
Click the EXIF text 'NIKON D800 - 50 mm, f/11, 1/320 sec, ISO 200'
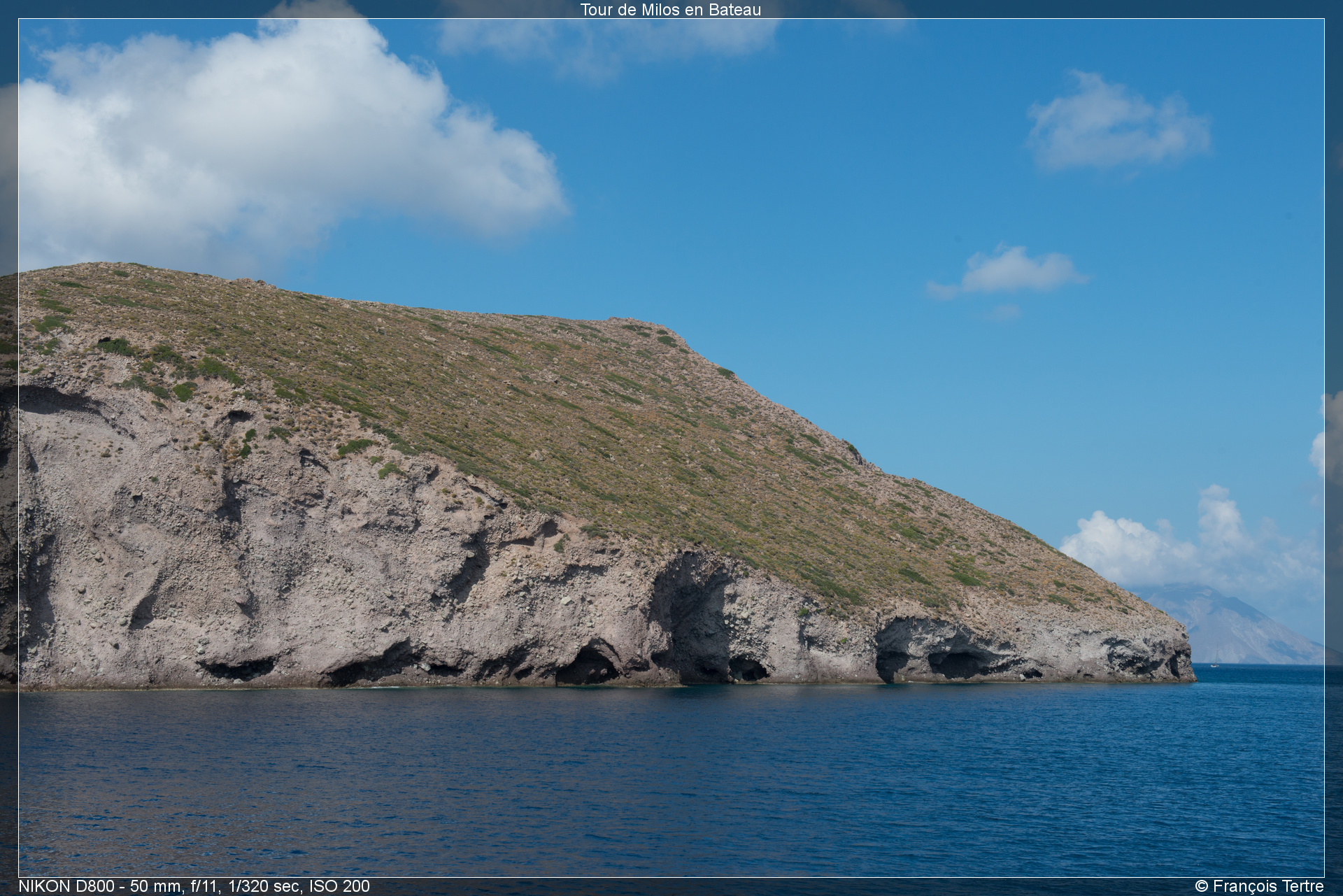pyautogui.click(x=194, y=886)
